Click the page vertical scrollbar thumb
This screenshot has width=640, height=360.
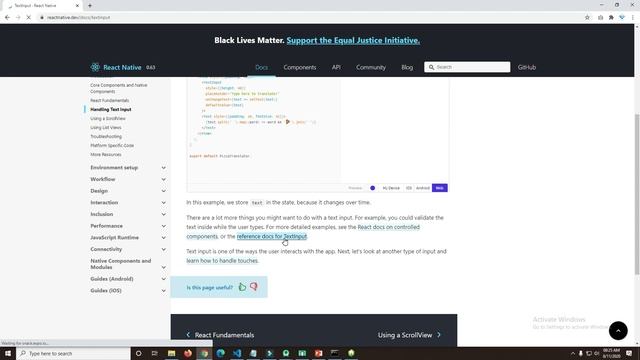[637, 194]
